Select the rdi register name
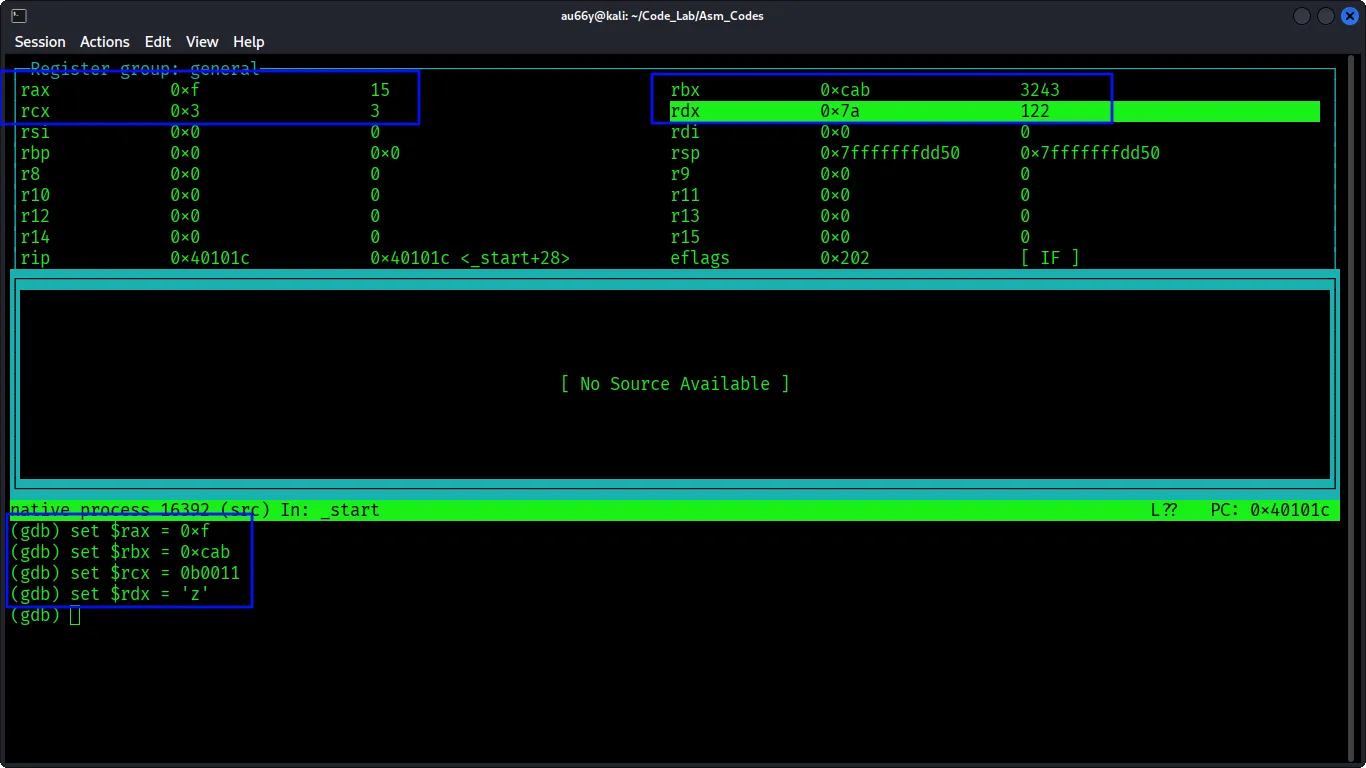The image size is (1366, 768). tap(685, 132)
